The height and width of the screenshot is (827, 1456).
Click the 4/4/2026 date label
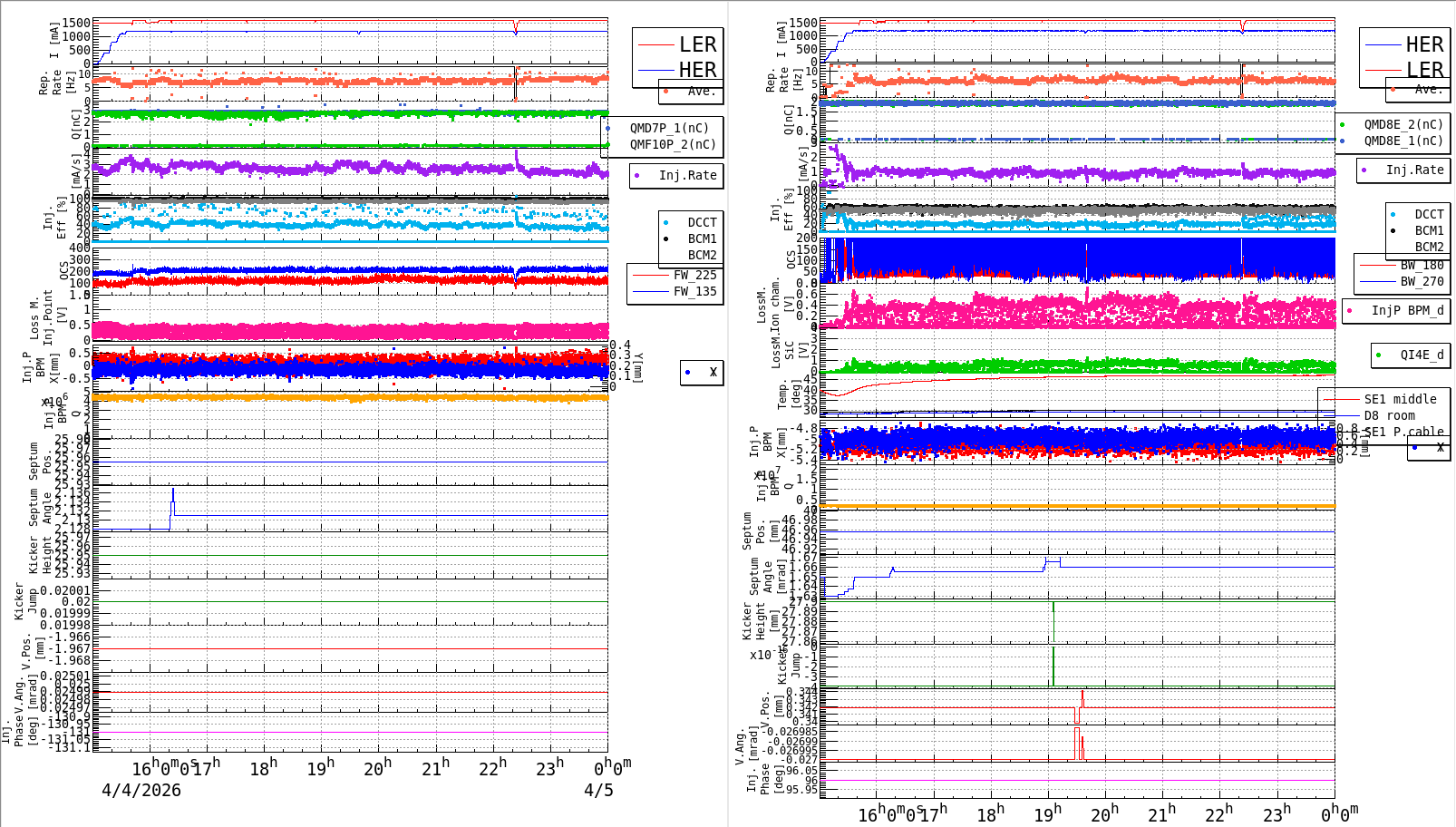[141, 791]
